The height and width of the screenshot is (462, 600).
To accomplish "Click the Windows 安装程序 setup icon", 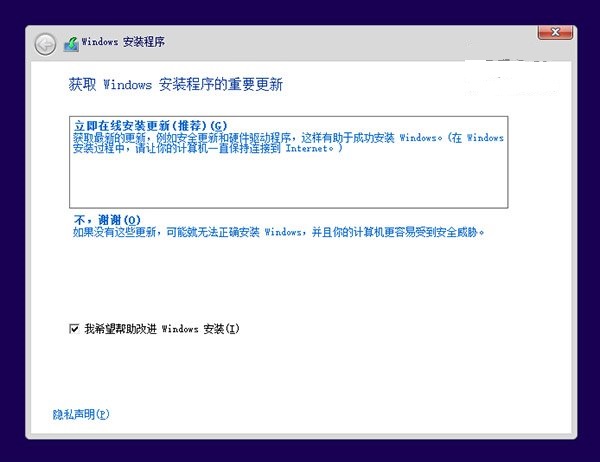I will click(71, 43).
